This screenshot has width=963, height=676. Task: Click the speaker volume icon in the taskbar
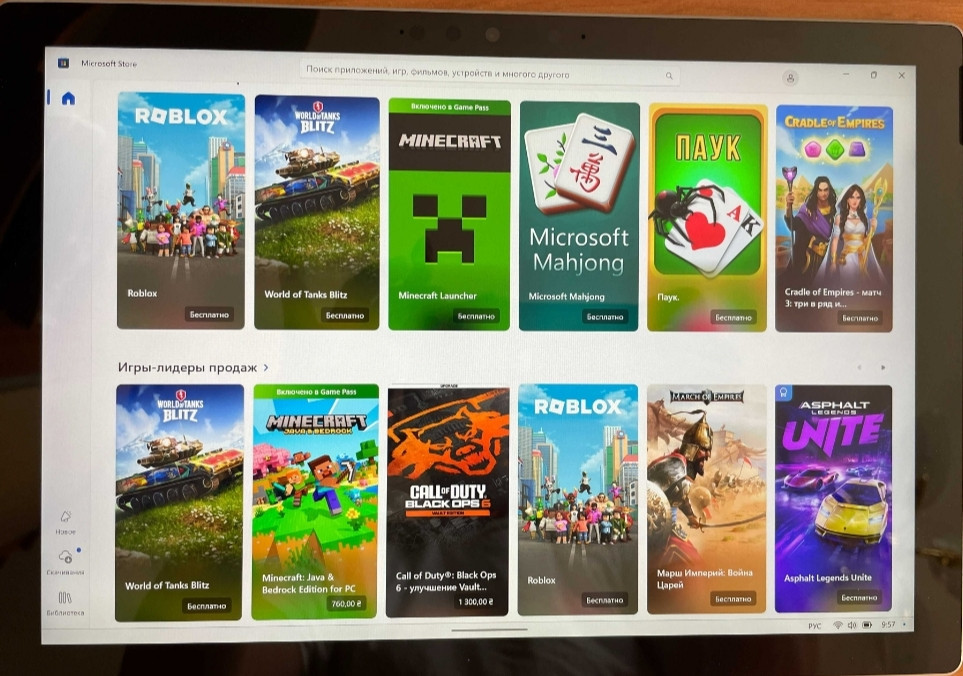tap(851, 625)
